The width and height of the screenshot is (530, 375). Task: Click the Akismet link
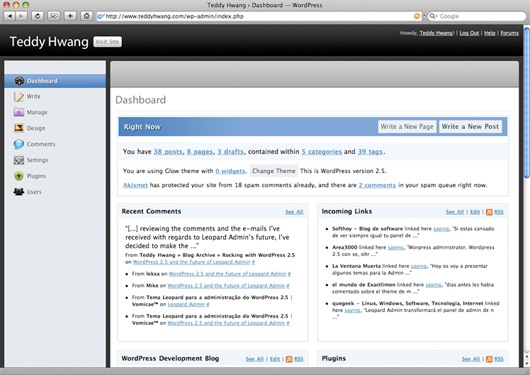click(135, 185)
